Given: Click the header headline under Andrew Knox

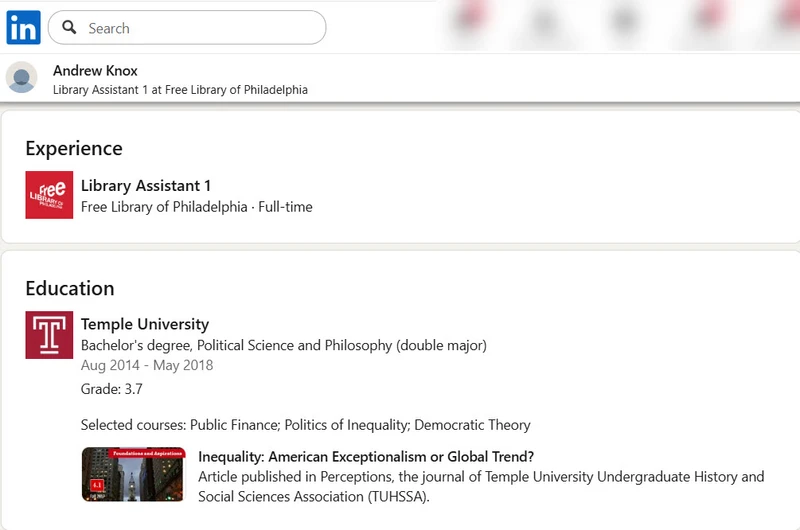Looking at the screenshot, I should coord(180,90).
